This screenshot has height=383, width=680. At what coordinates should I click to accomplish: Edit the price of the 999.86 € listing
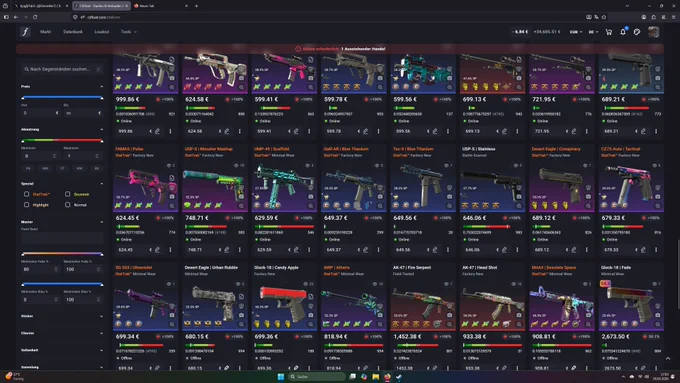157,131
